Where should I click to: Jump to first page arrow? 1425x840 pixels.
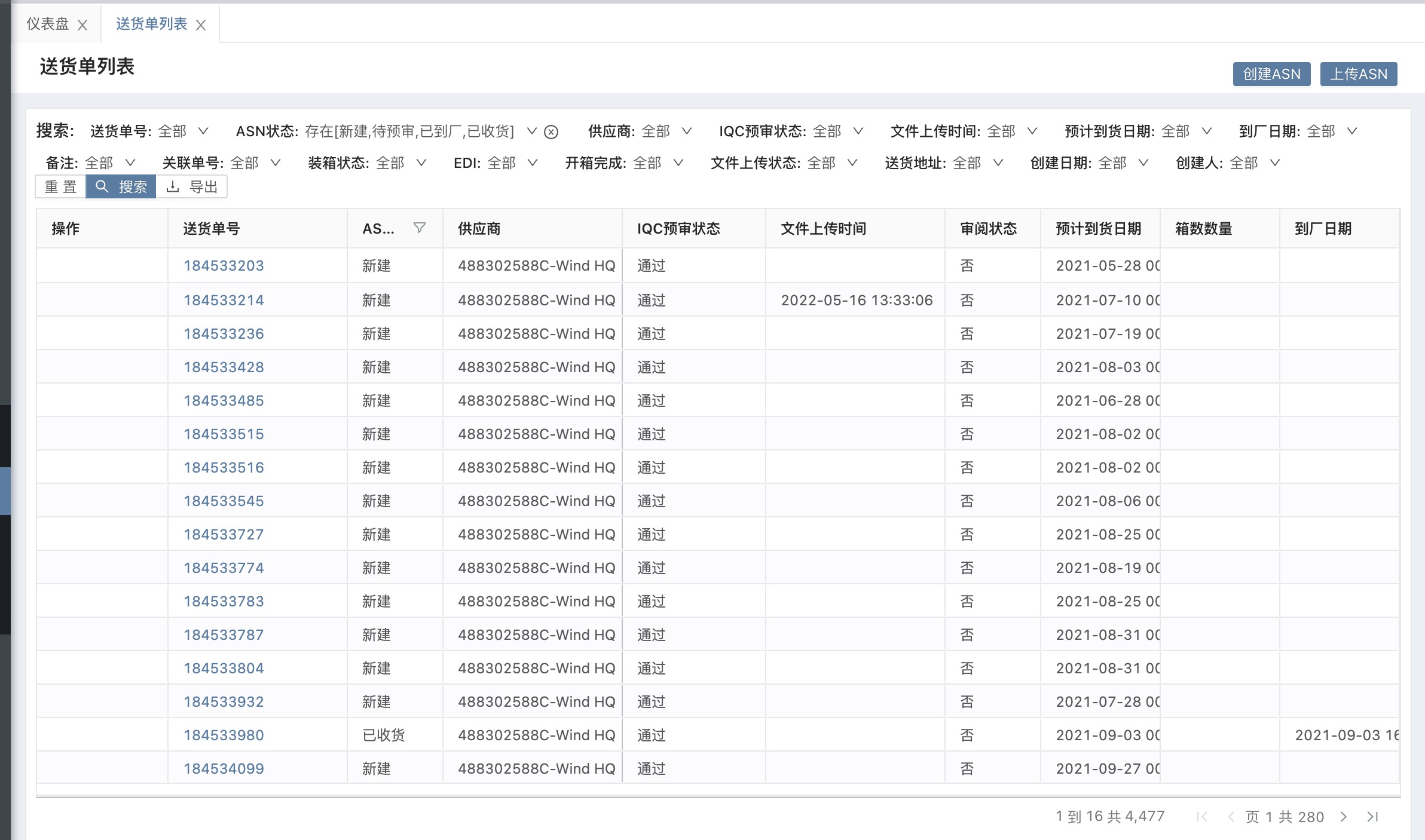pyautogui.click(x=1202, y=817)
